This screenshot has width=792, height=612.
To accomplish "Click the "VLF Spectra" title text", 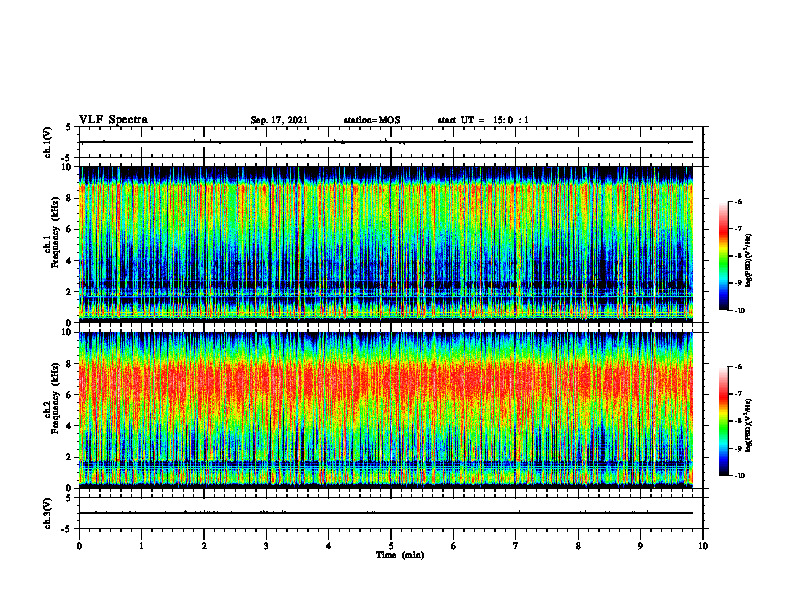I will (x=113, y=120).
